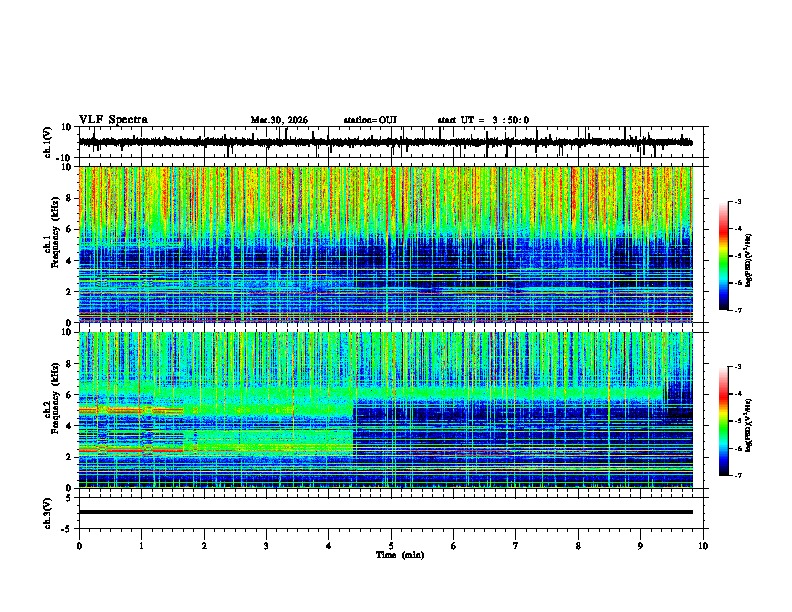Viewport: 792px width, 612px height.
Task: Click the ch.3(V) axis label
Action: tap(48, 513)
